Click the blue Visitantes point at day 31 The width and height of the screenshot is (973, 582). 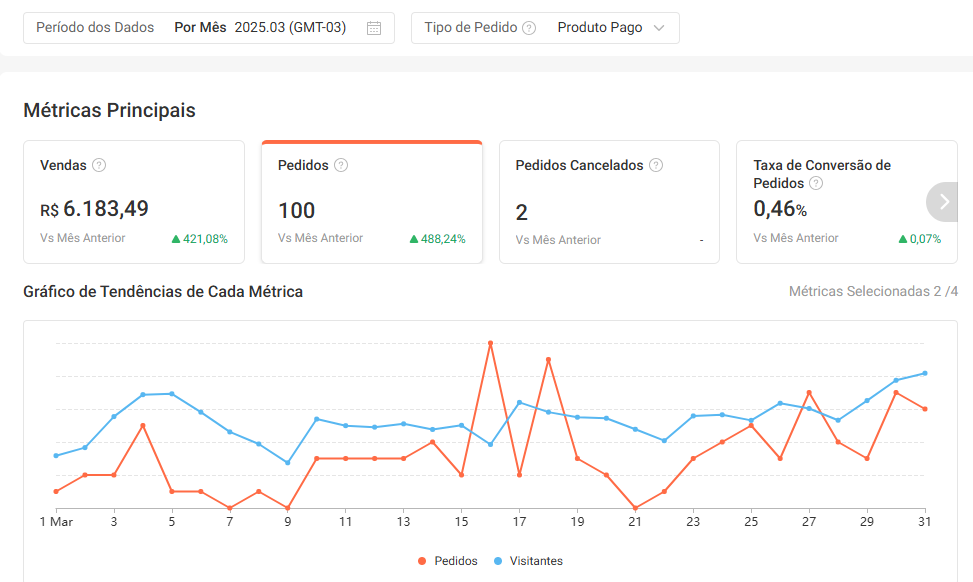[x=925, y=373]
